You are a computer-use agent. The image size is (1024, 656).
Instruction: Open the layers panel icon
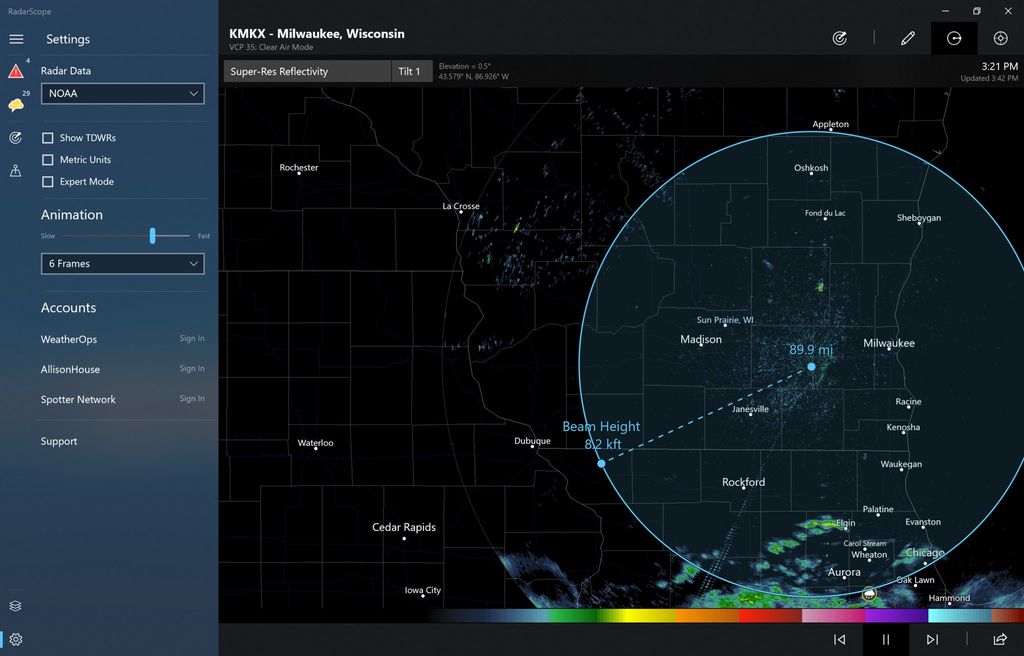click(15, 605)
